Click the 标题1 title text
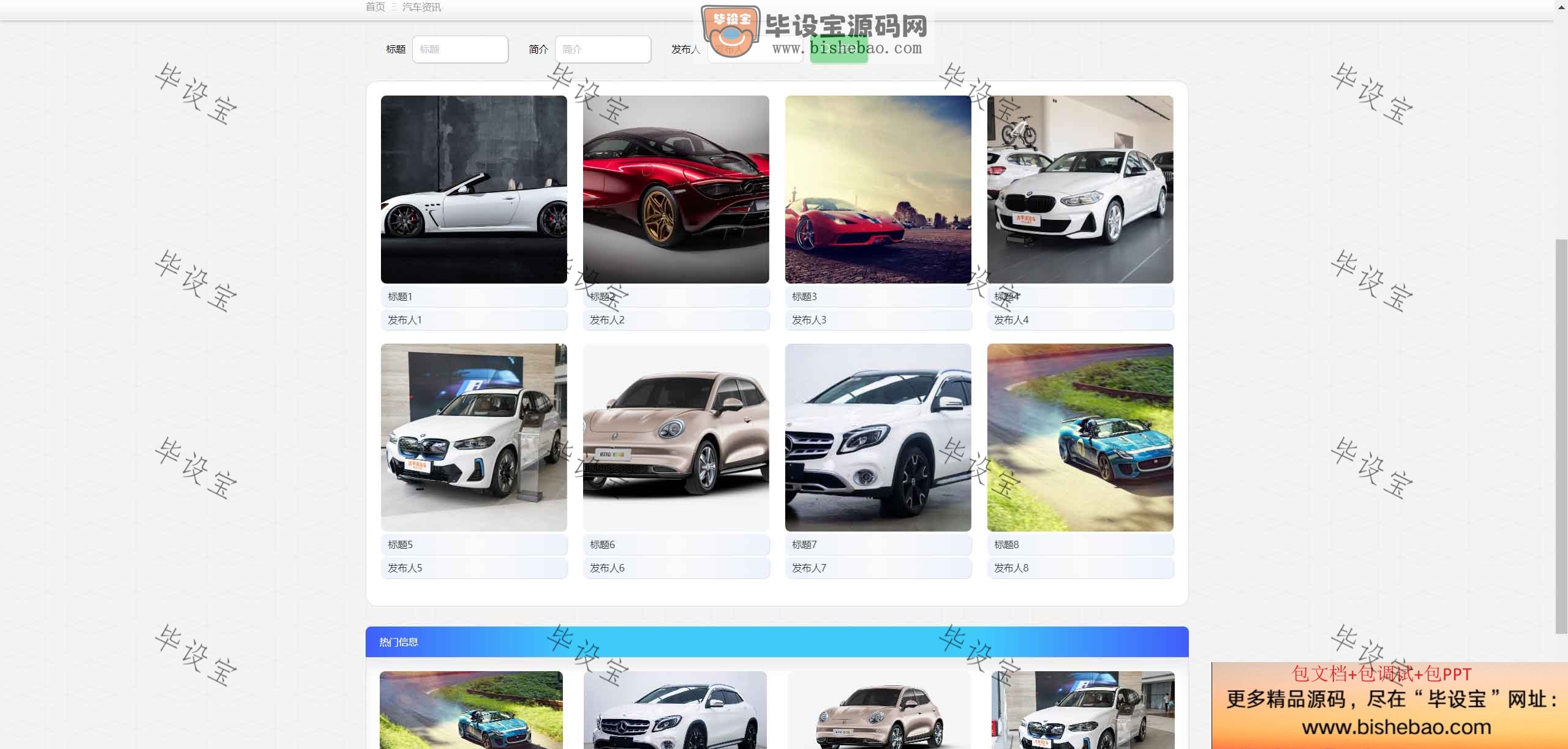Viewport: 1568px width, 749px height. pyautogui.click(x=400, y=296)
